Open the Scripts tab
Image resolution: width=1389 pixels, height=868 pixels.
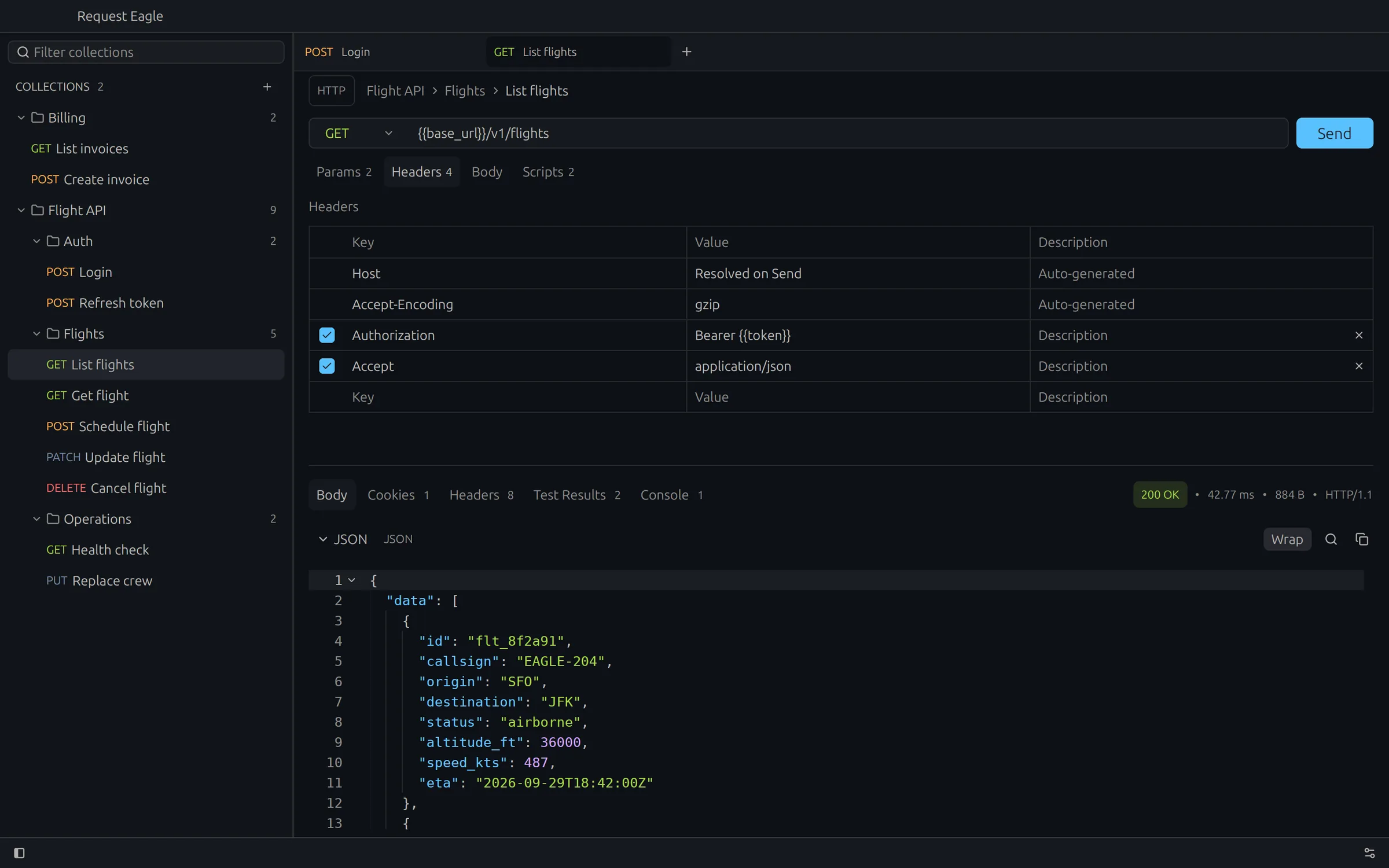point(548,172)
